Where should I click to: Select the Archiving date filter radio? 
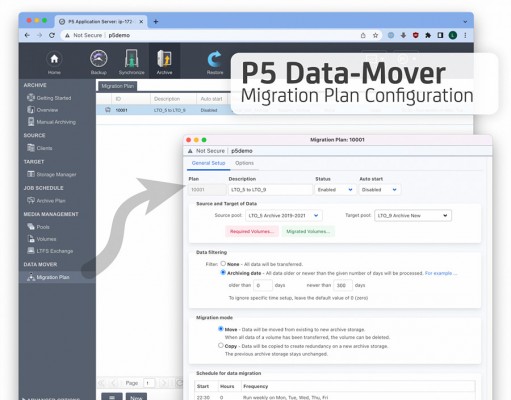tap(223, 272)
